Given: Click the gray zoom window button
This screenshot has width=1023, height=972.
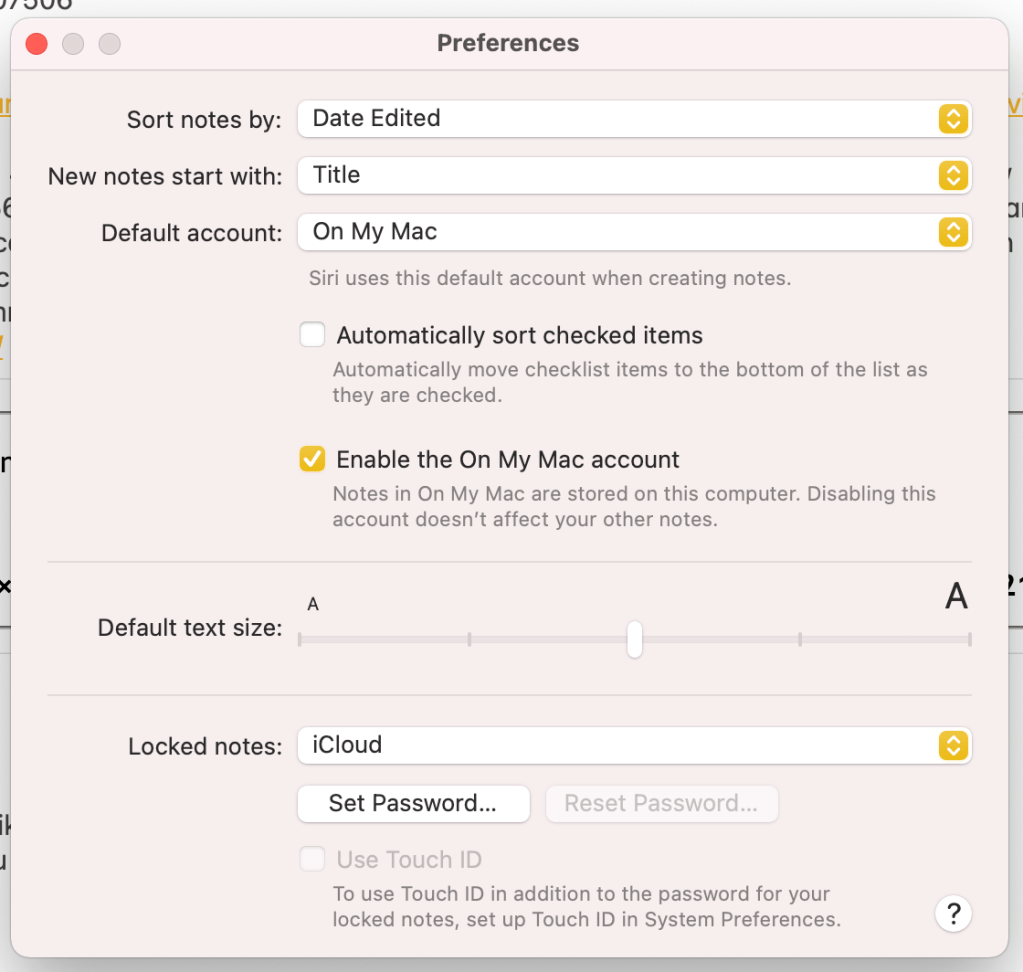Looking at the screenshot, I should [x=109, y=44].
